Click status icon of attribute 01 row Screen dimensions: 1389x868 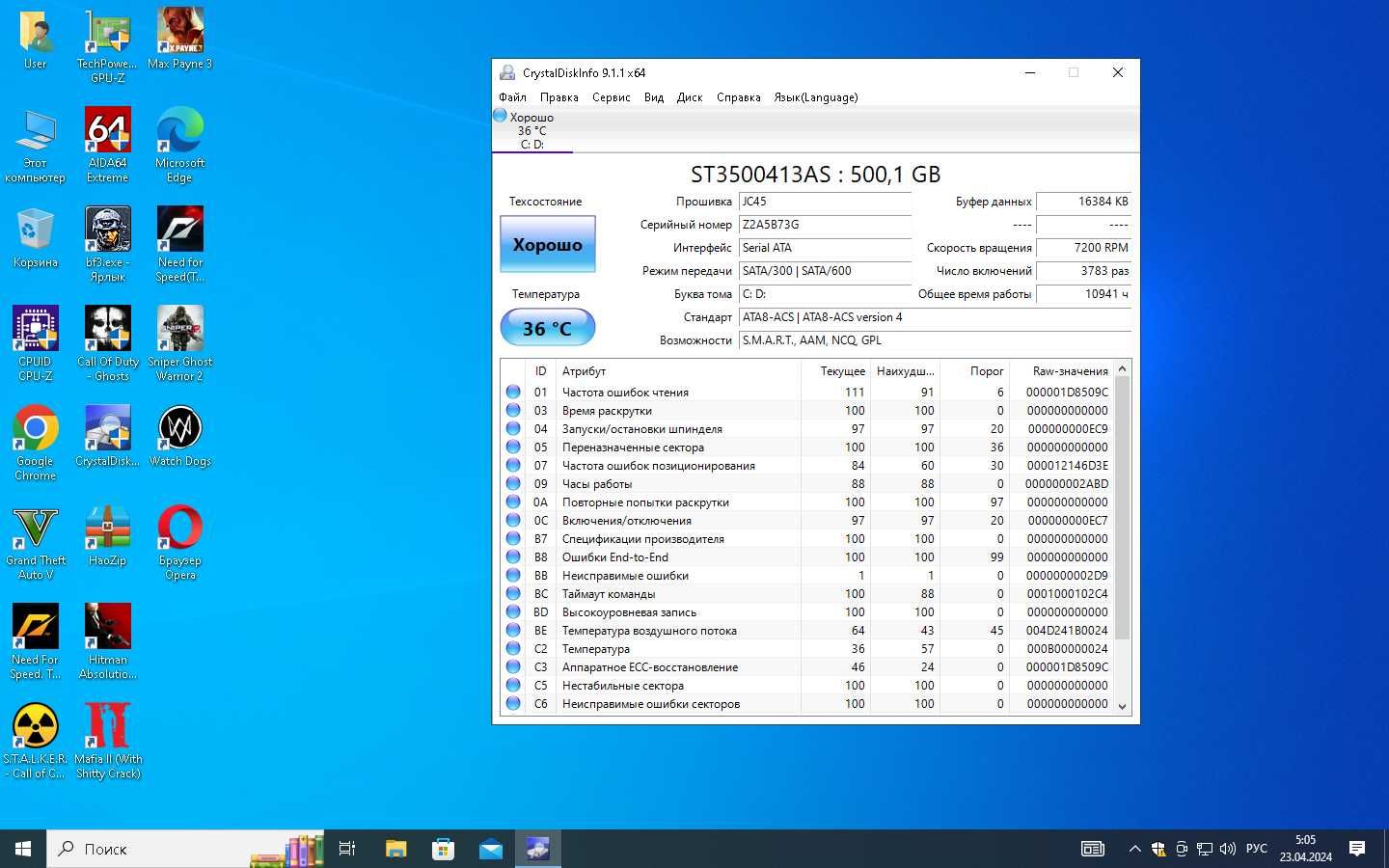(x=513, y=392)
